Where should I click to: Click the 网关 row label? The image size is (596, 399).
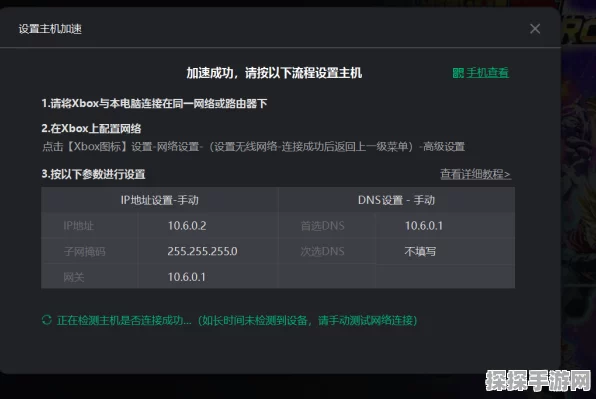coord(73,277)
